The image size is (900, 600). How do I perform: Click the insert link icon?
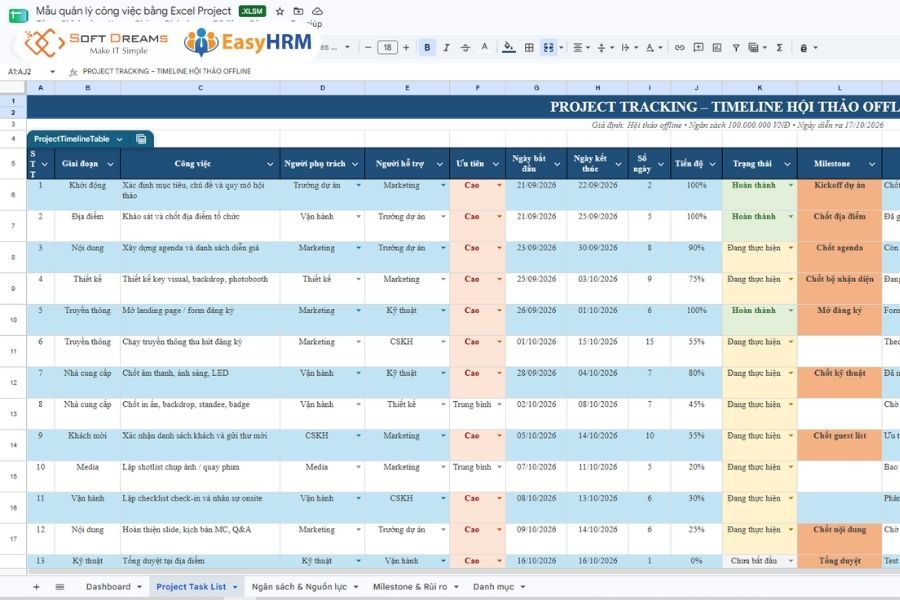tap(680, 48)
